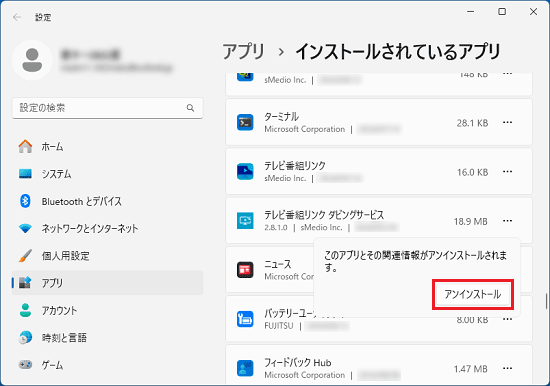The image size is (550, 386).
Task: Go to アプリ breadcrumb link
Action: 243,52
